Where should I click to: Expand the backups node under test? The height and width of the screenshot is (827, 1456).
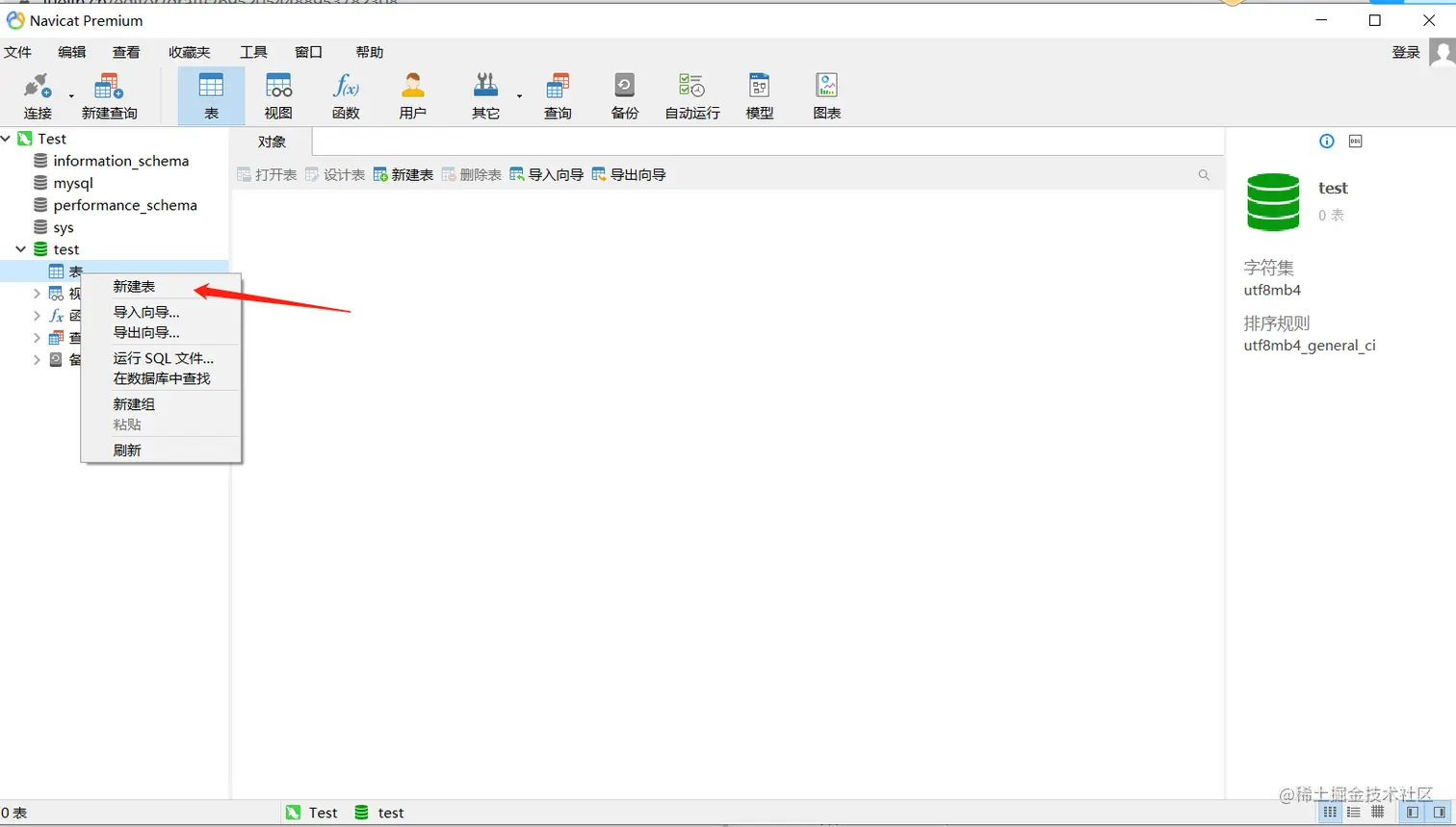click(37, 360)
